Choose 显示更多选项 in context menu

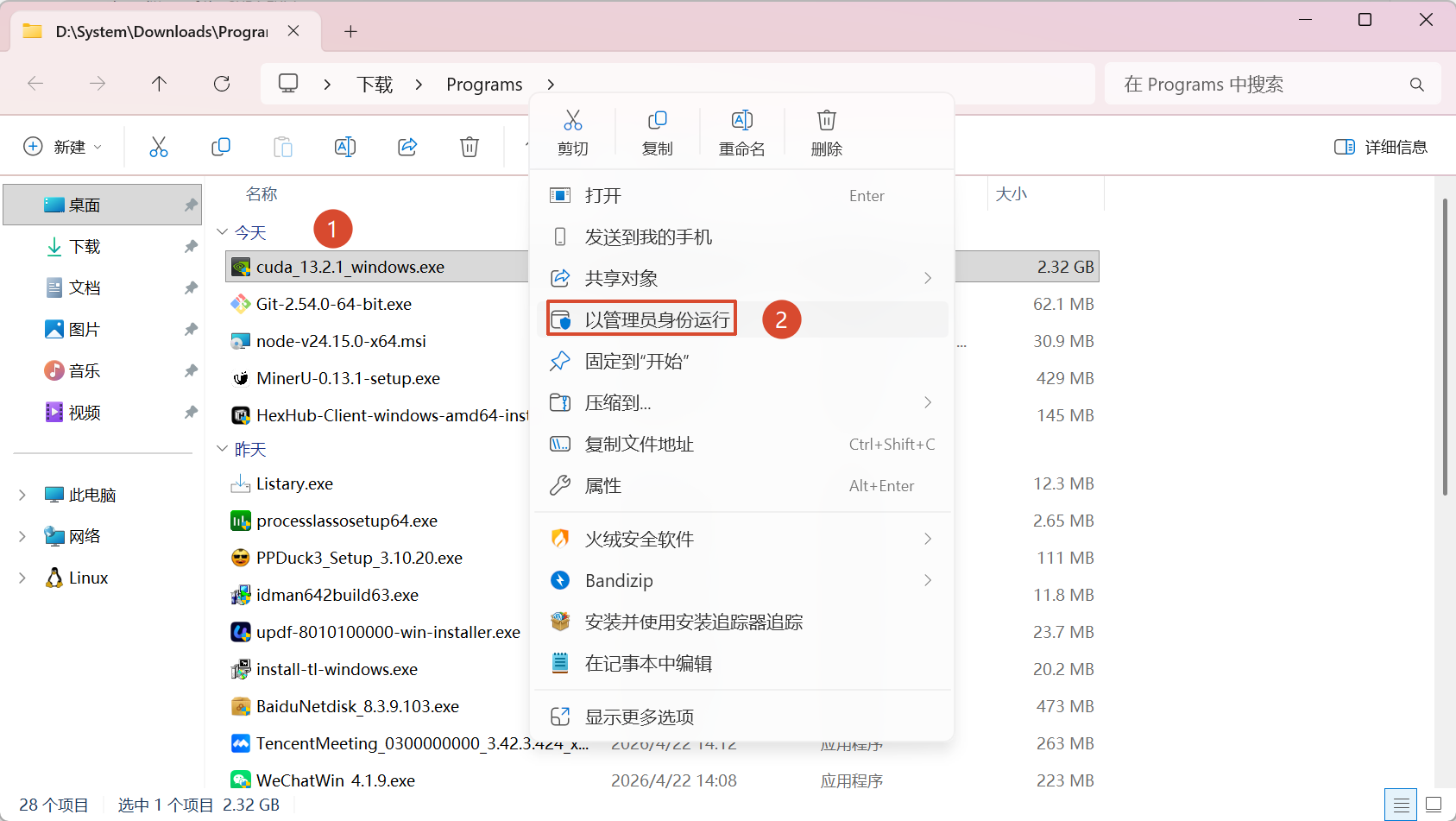click(639, 717)
